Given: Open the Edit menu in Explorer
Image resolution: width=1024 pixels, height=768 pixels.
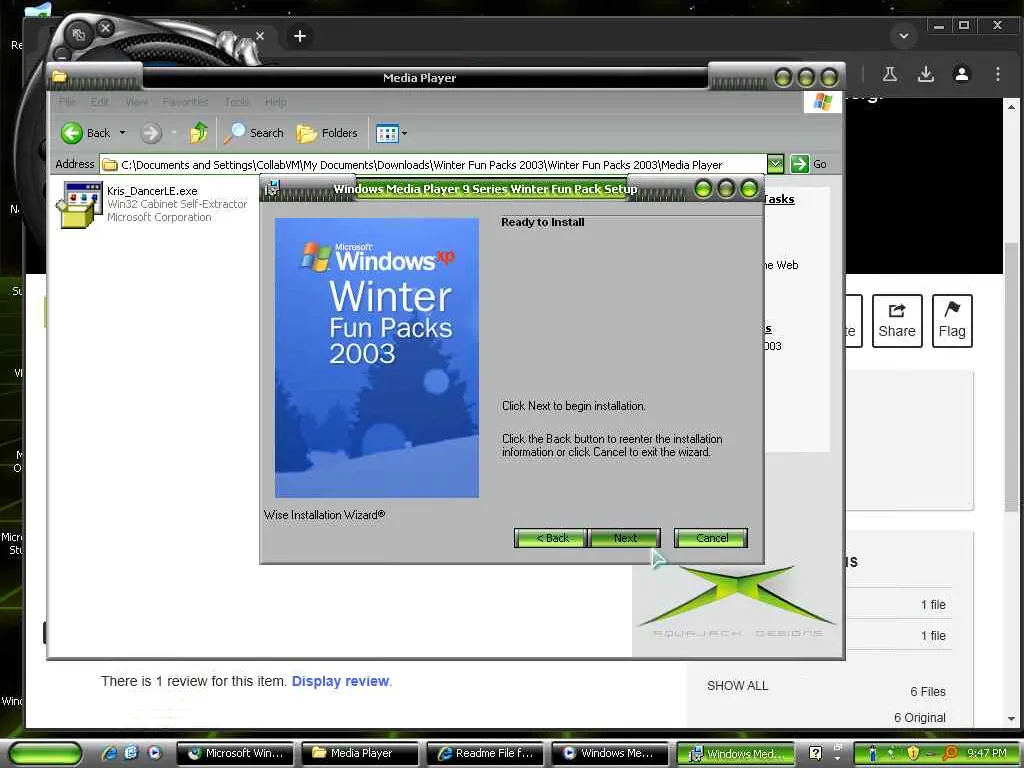Looking at the screenshot, I should point(99,102).
